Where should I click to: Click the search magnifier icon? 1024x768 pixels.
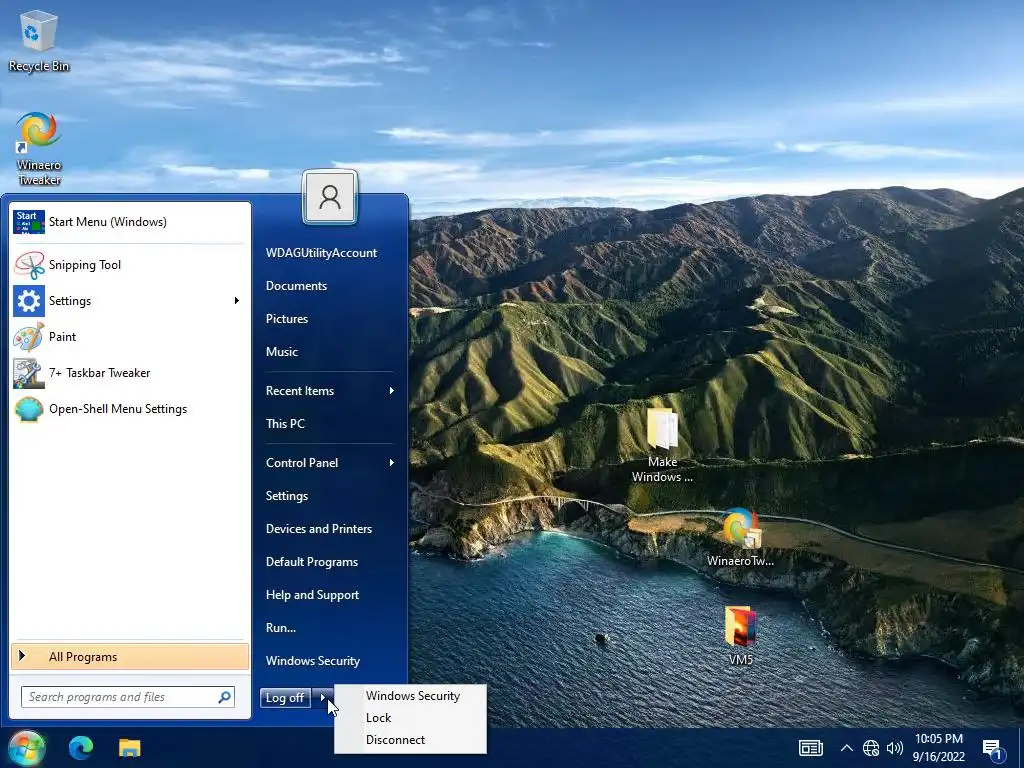coord(224,697)
